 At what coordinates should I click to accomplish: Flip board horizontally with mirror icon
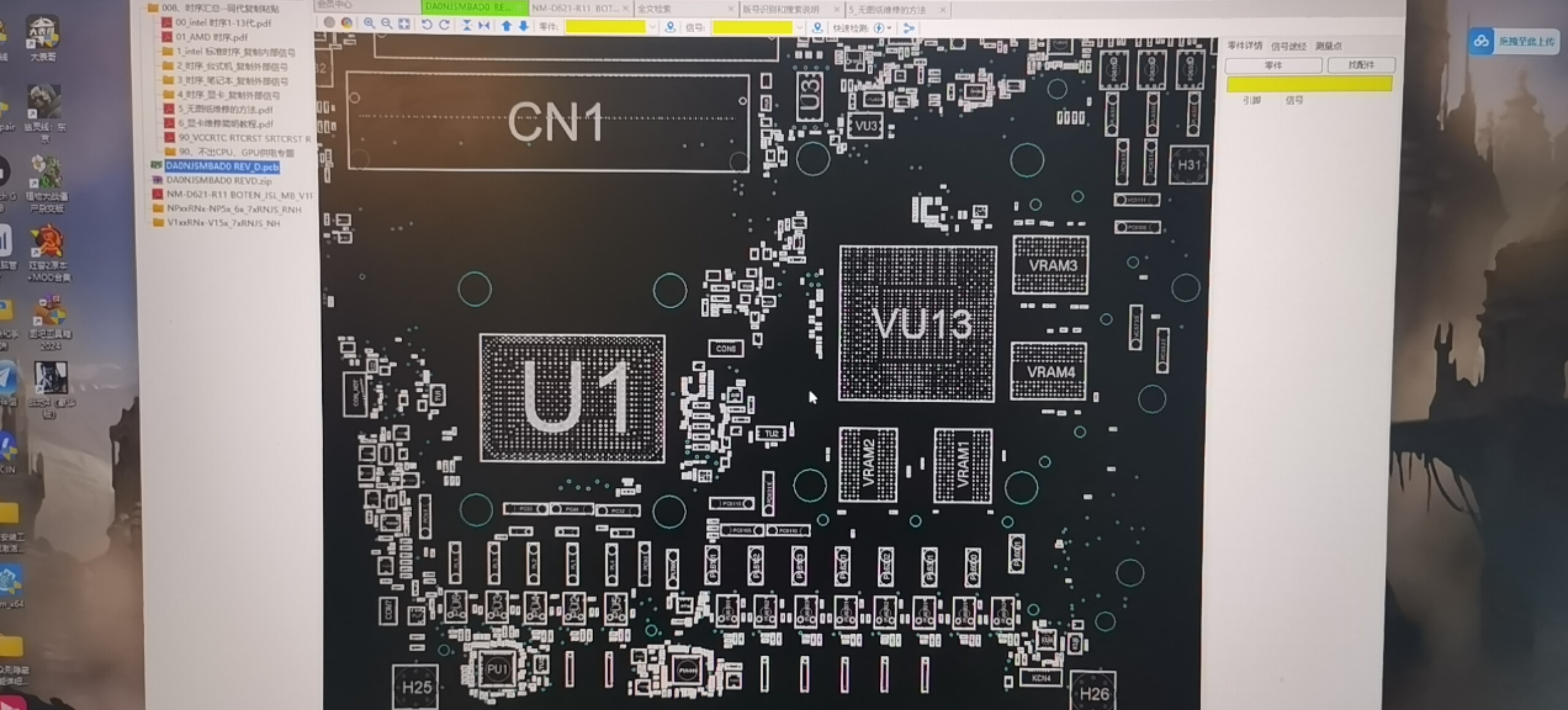coord(484,26)
